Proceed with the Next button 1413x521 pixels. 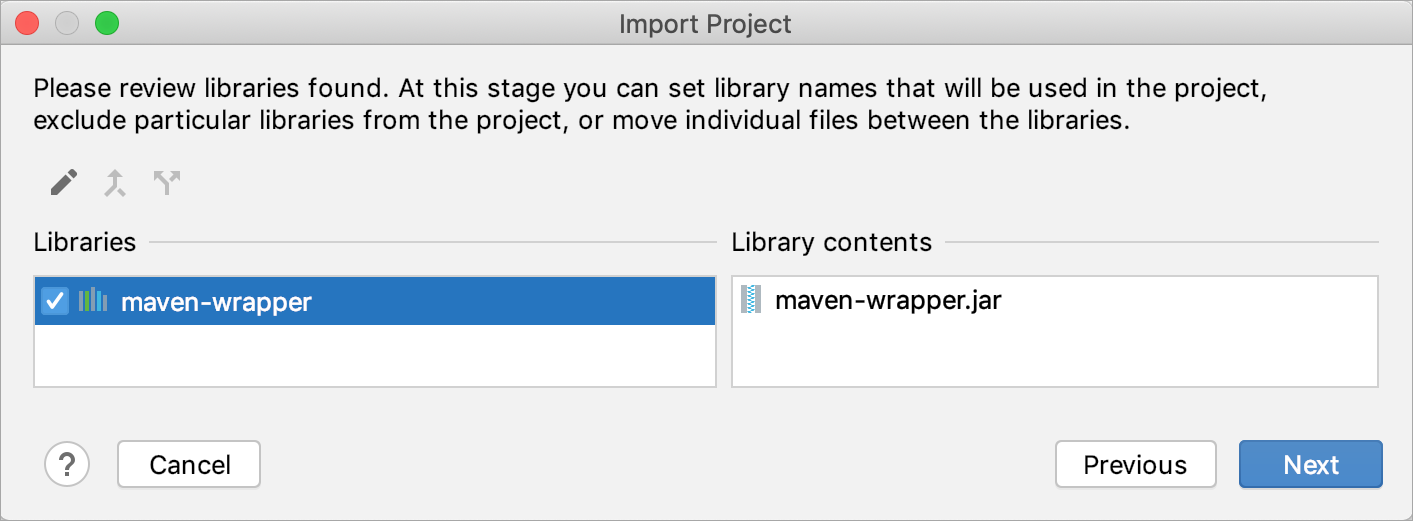tap(1311, 464)
